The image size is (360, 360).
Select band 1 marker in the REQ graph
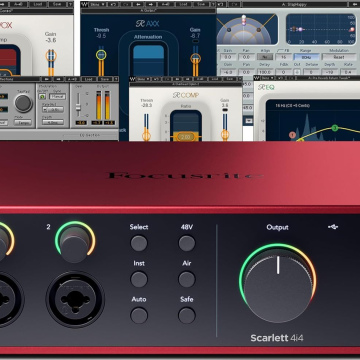point(293,135)
